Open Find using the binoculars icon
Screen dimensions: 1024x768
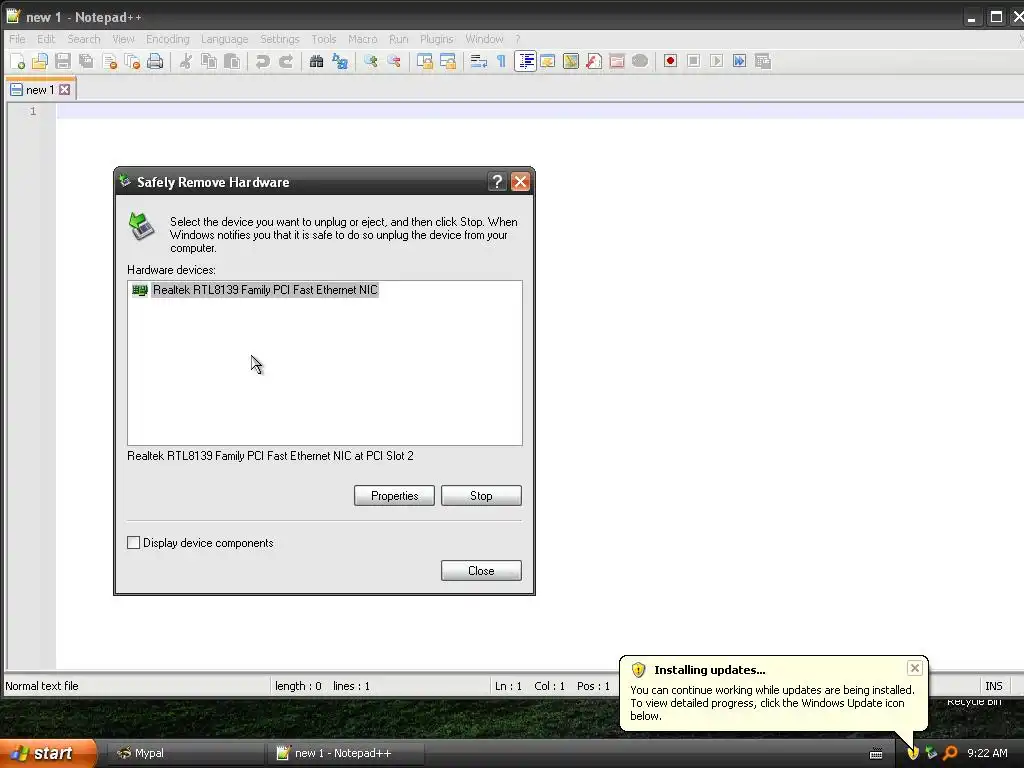pos(317,61)
